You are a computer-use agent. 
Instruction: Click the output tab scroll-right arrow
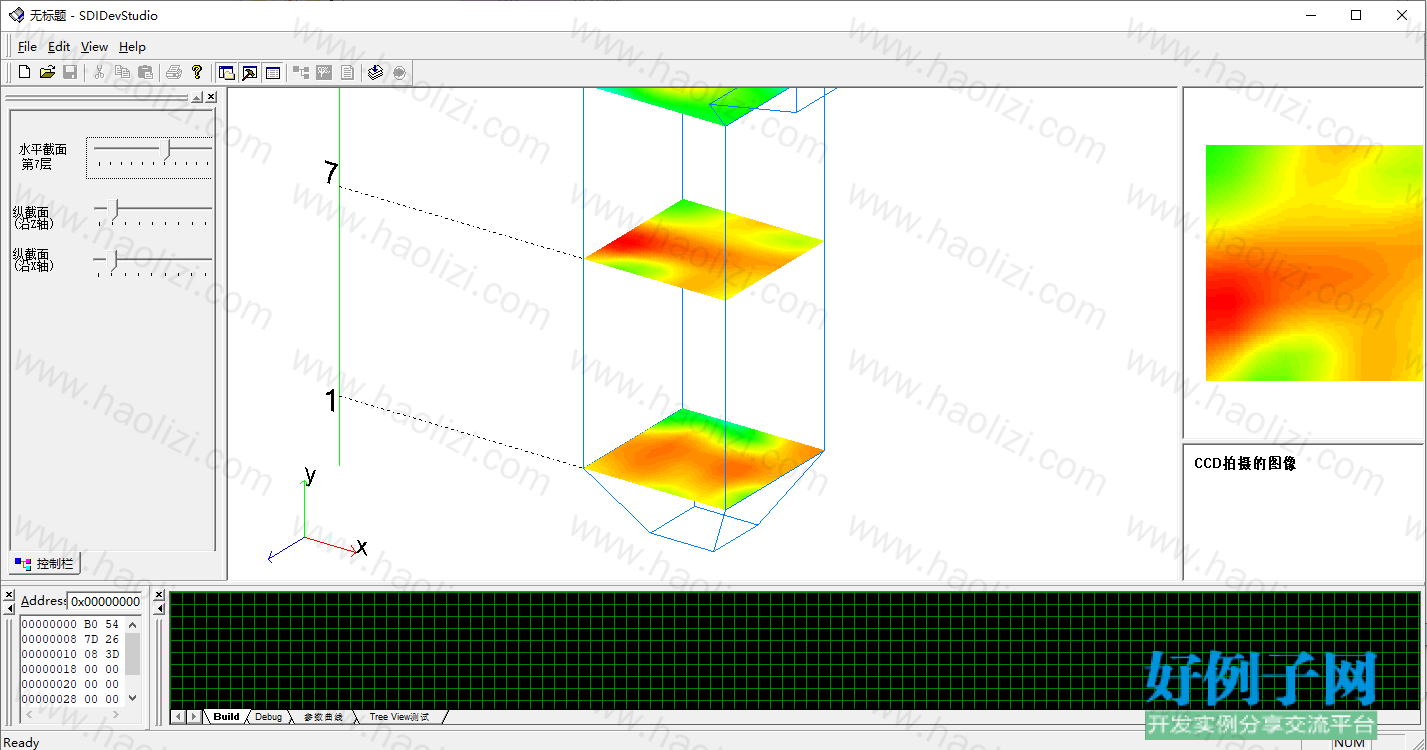pyautogui.click(x=193, y=717)
